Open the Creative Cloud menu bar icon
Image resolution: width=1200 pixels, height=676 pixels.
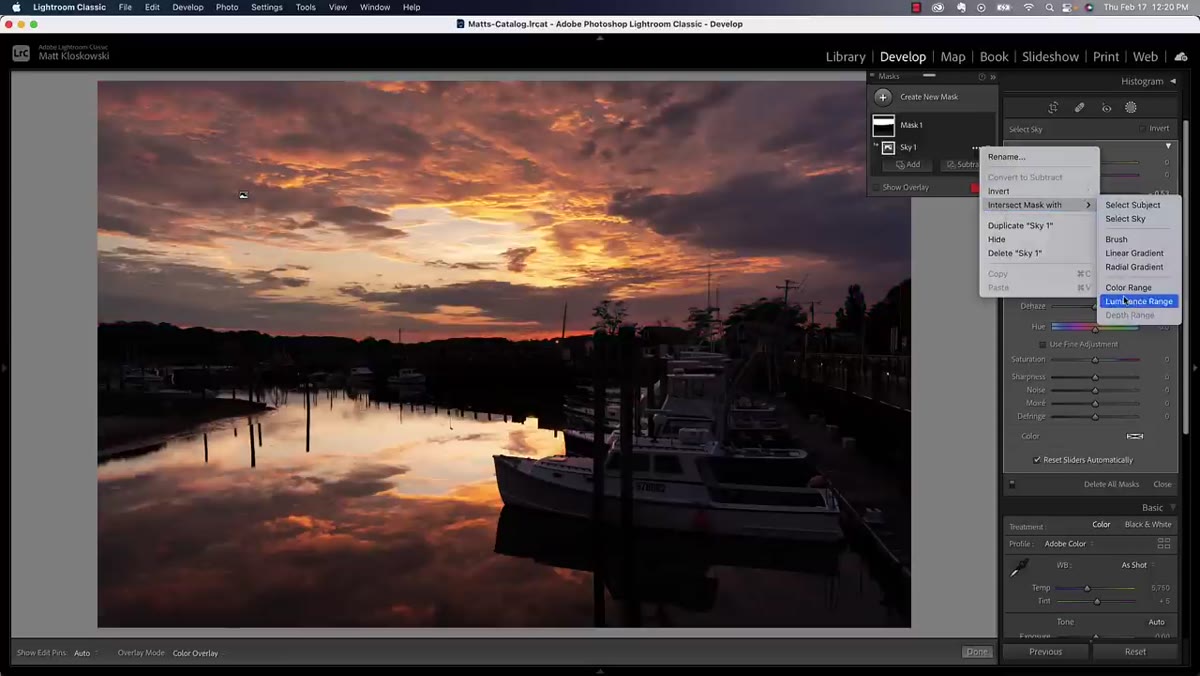click(938, 7)
